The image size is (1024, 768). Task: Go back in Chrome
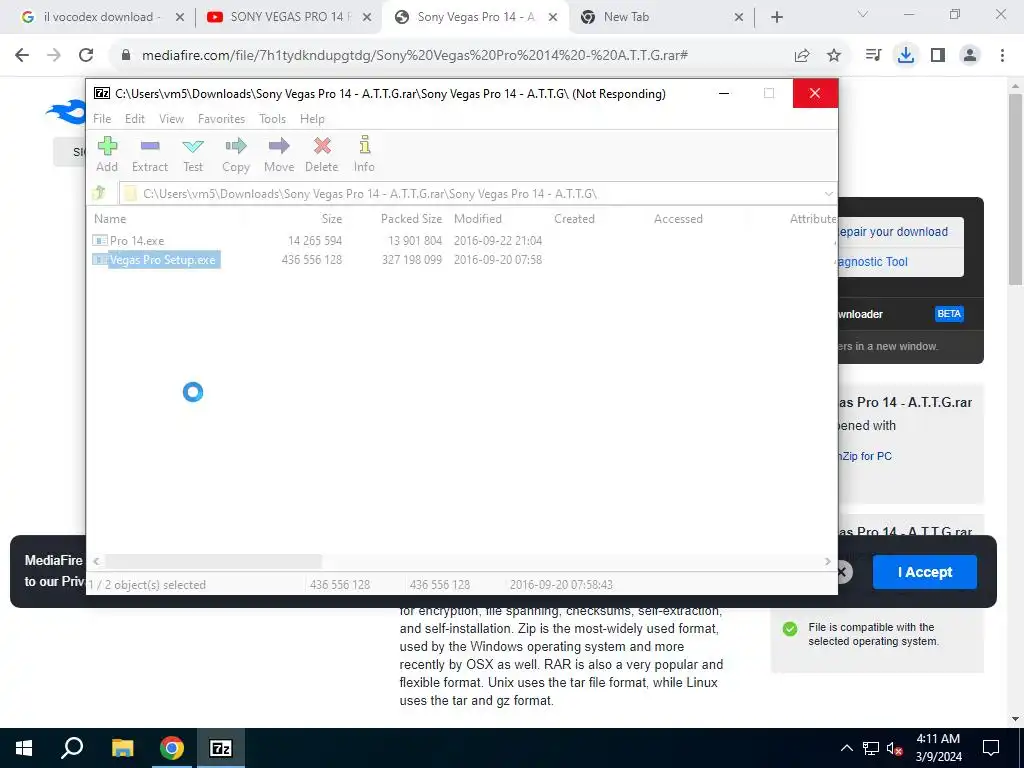point(22,56)
